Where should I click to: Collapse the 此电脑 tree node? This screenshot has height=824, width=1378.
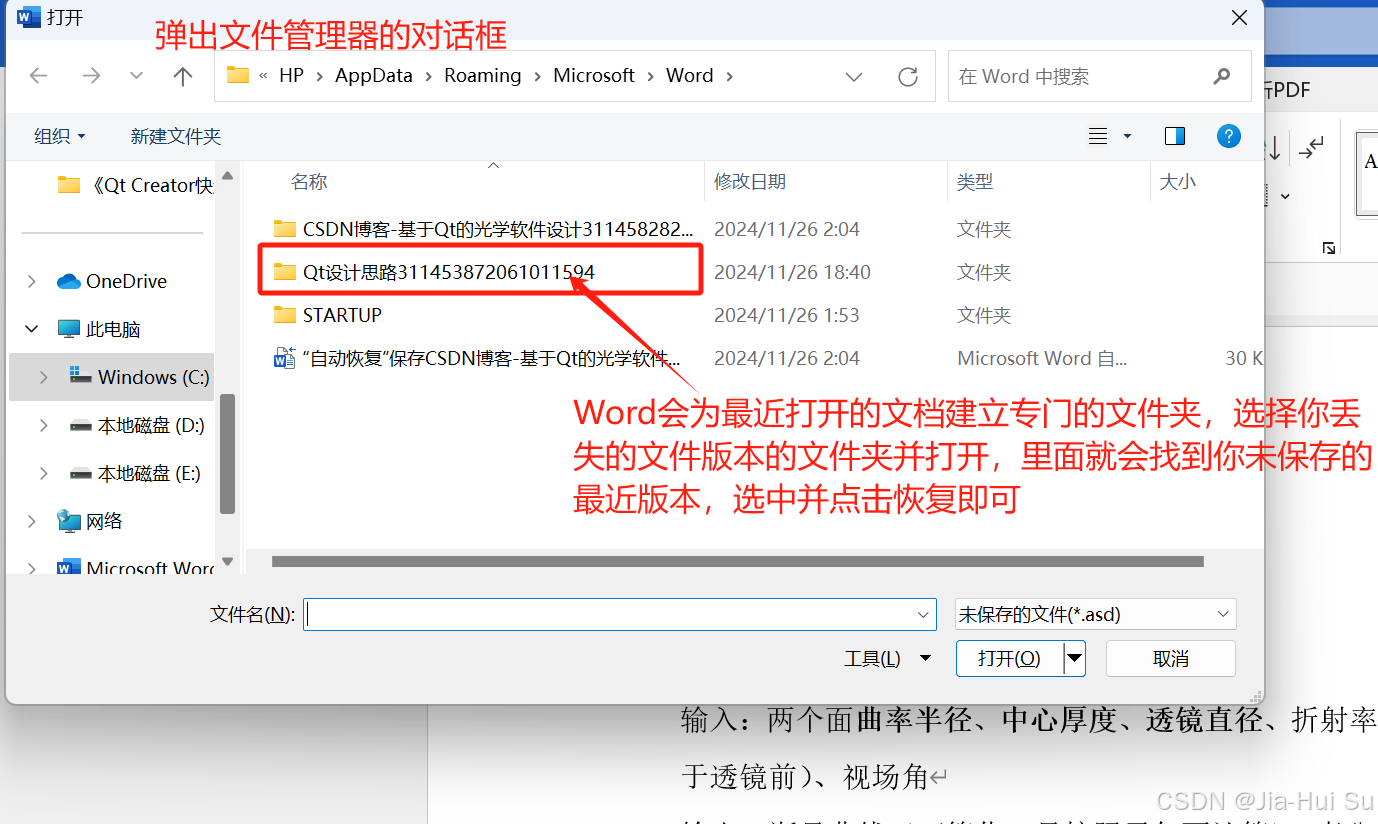point(33,329)
